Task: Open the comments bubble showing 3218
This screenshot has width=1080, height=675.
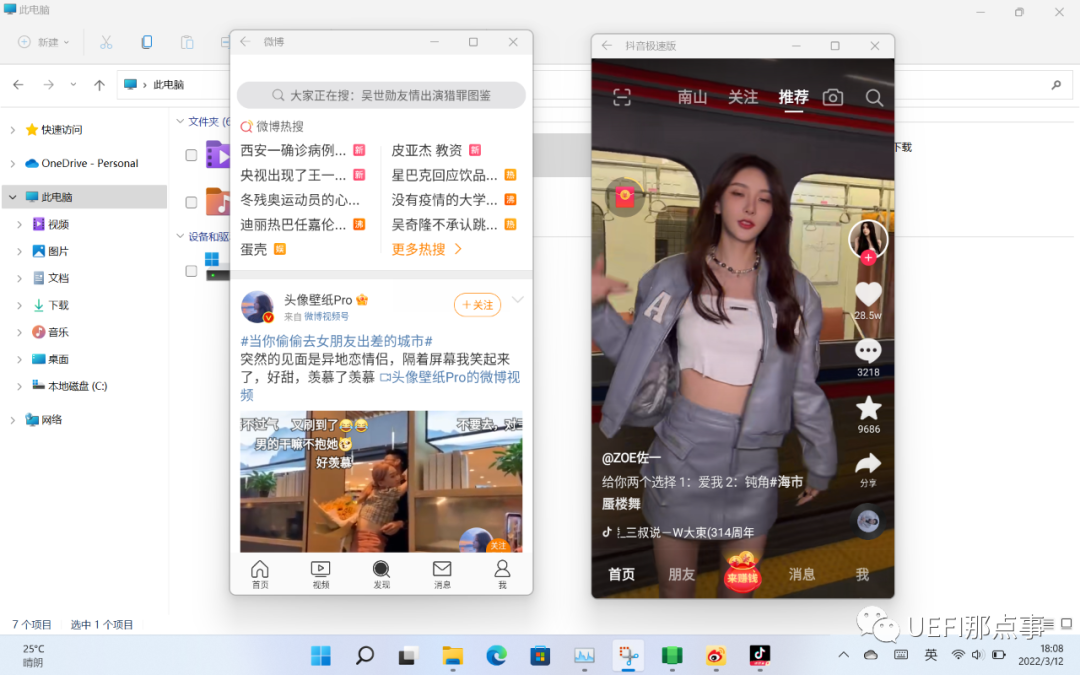Action: click(868, 351)
